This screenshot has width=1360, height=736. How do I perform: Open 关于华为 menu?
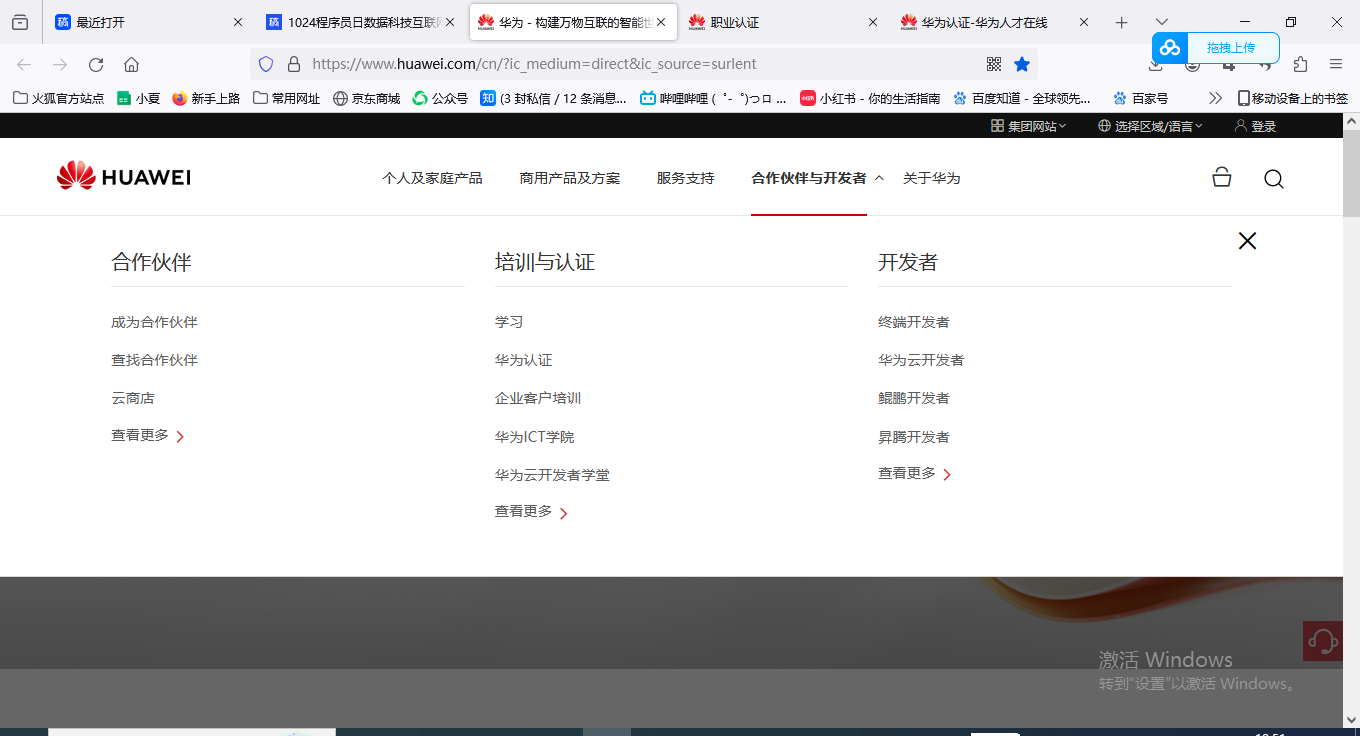931,178
